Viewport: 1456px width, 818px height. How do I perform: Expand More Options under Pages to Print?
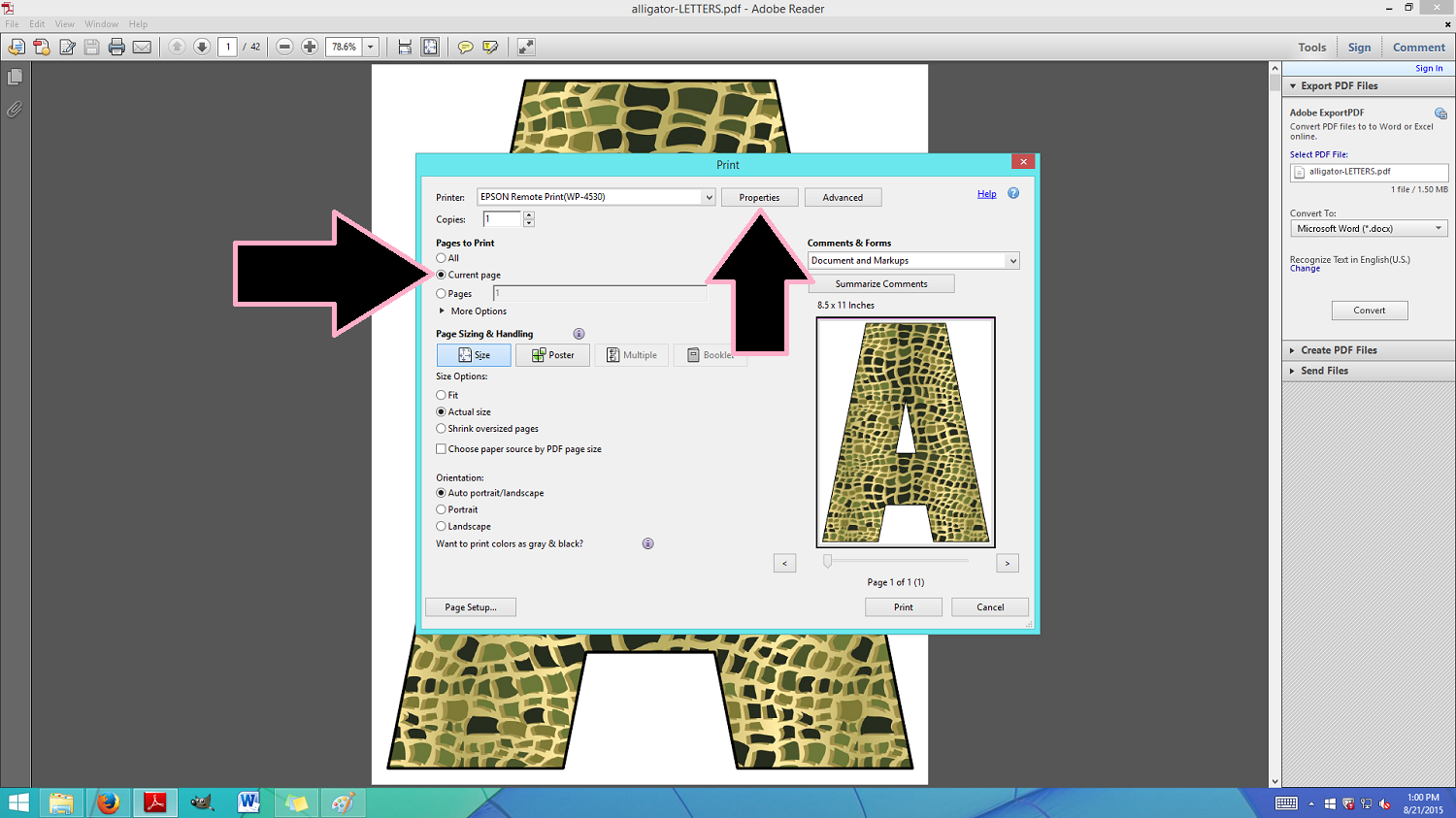point(442,311)
